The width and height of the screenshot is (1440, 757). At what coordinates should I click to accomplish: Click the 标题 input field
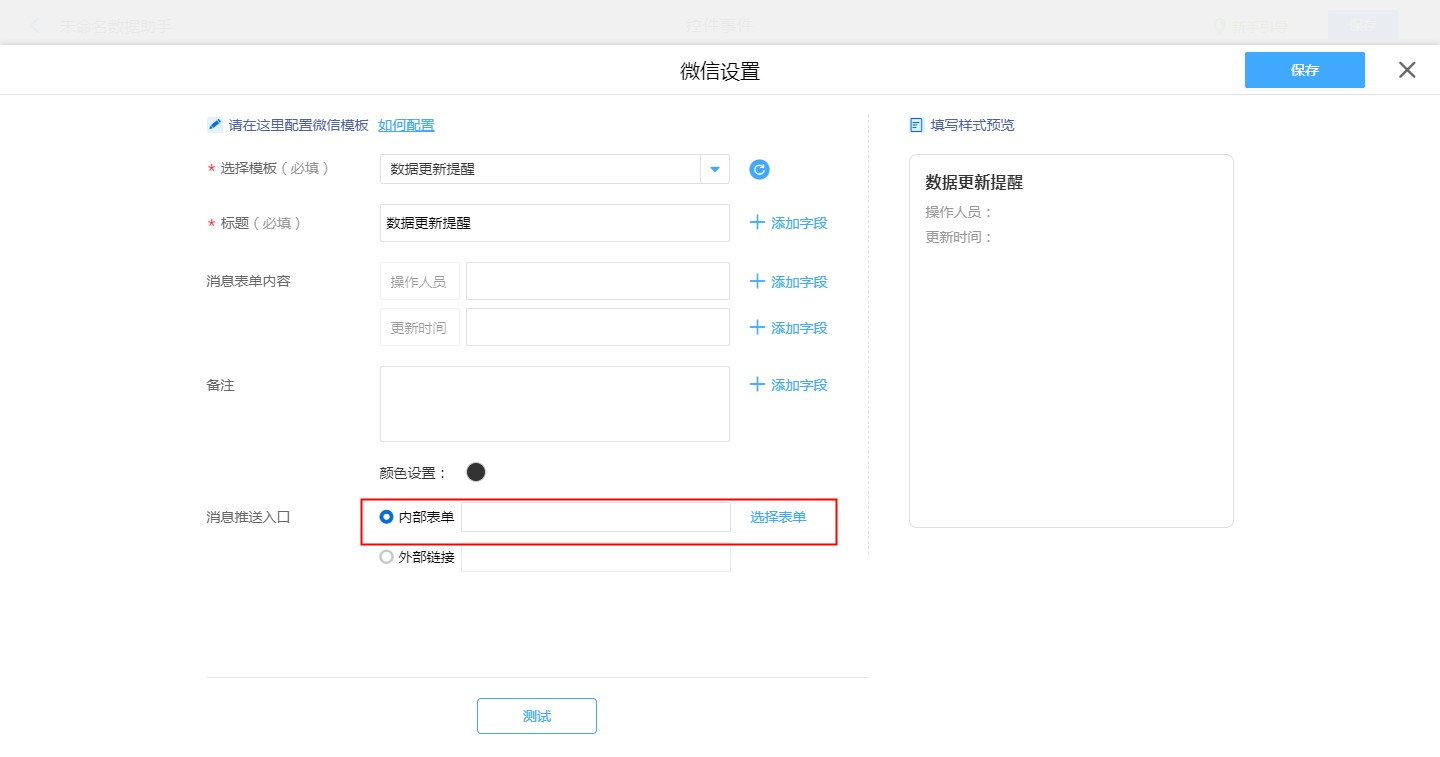tap(554, 223)
